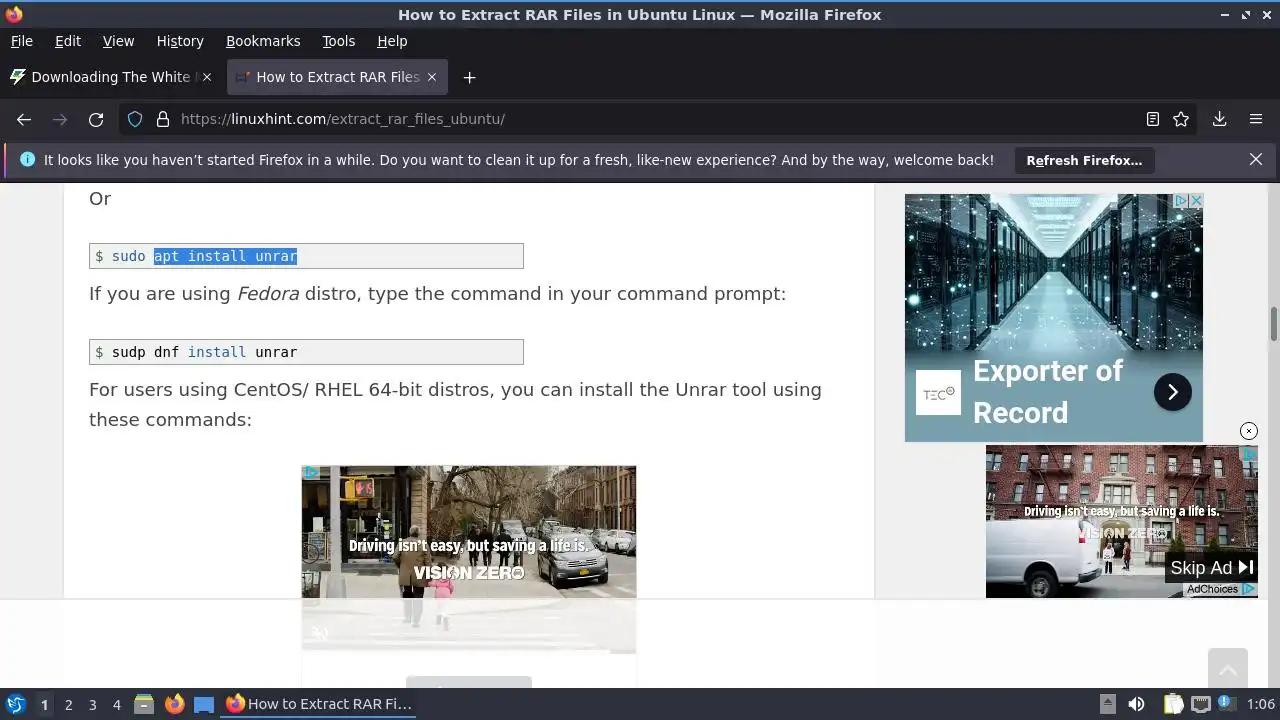Image resolution: width=1280 pixels, height=720 pixels.
Task: Click the clock showing 1:06
Action: 1261,704
